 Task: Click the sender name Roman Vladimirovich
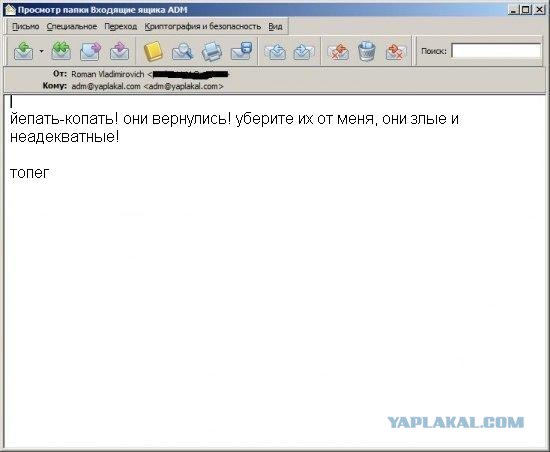(x=108, y=74)
